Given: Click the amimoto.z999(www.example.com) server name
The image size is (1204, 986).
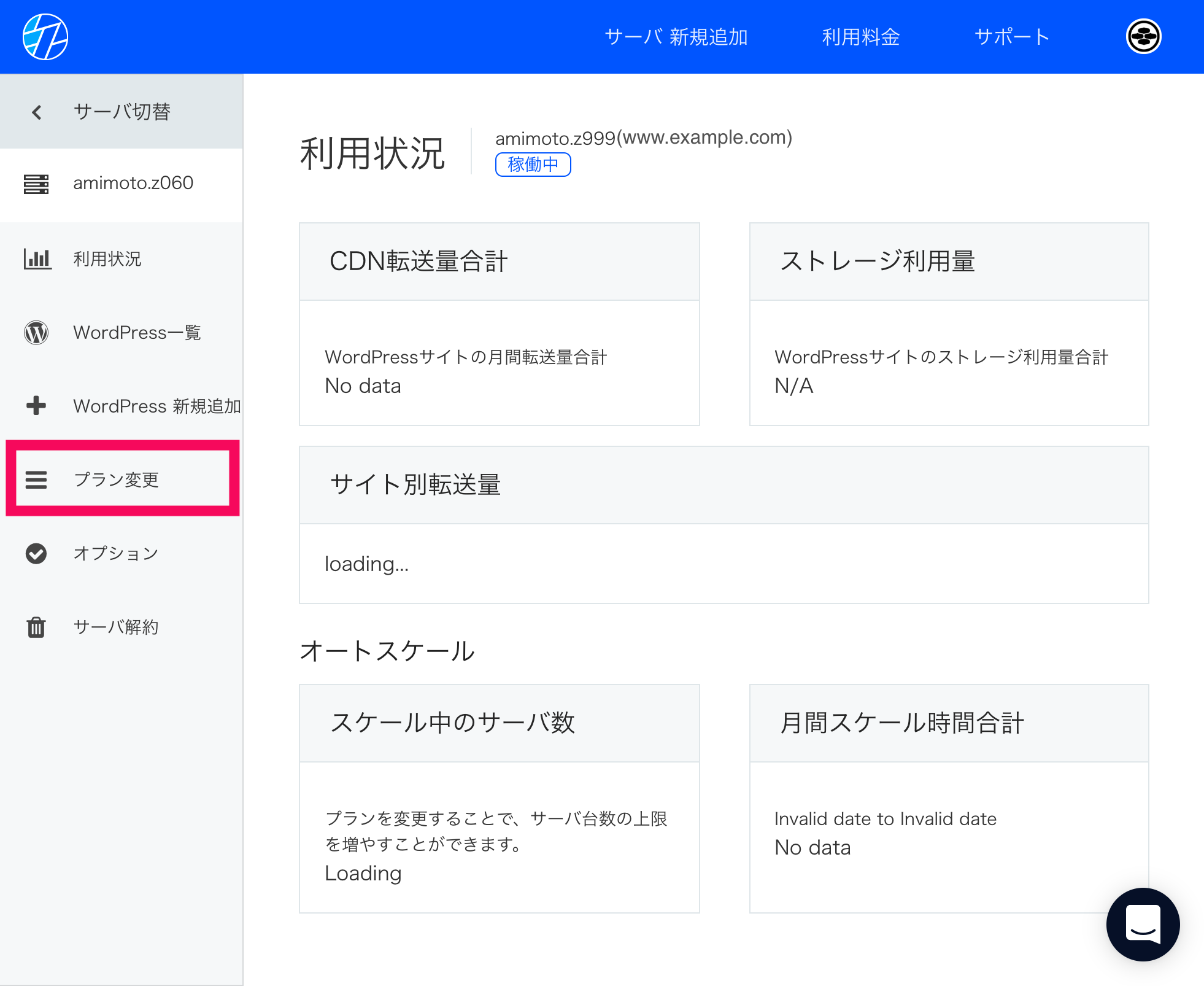Looking at the screenshot, I should [x=644, y=138].
